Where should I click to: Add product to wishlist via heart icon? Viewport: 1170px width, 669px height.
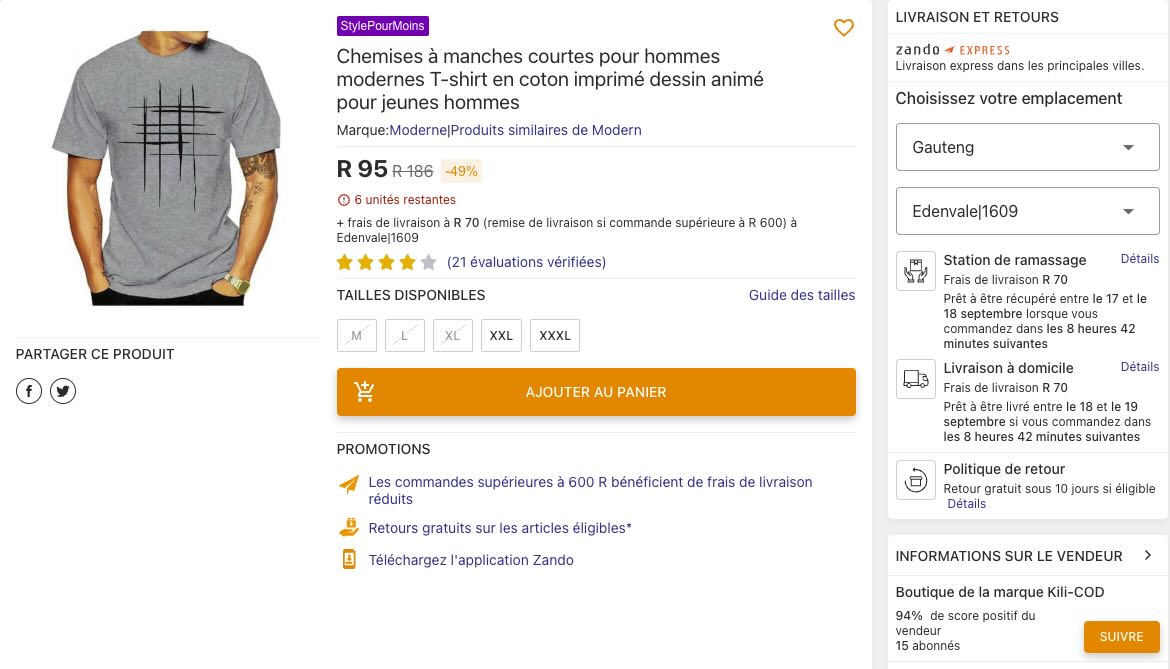(x=844, y=28)
